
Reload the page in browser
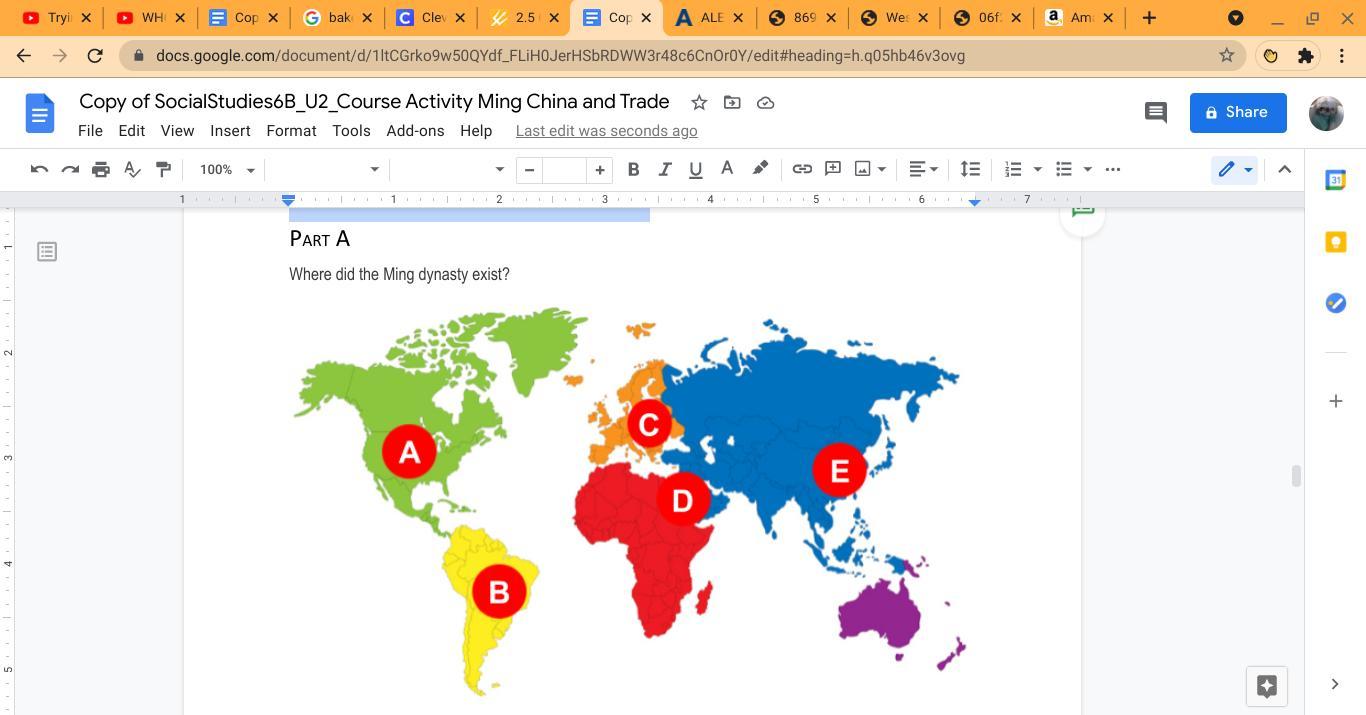coord(95,56)
